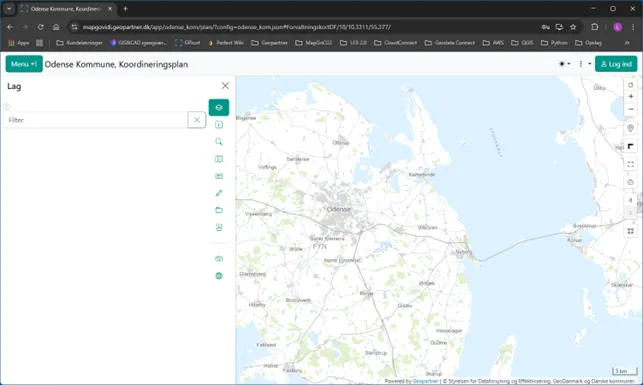This screenshot has height=385, width=643.
Task: Close the Lag panel
Action: [225, 86]
